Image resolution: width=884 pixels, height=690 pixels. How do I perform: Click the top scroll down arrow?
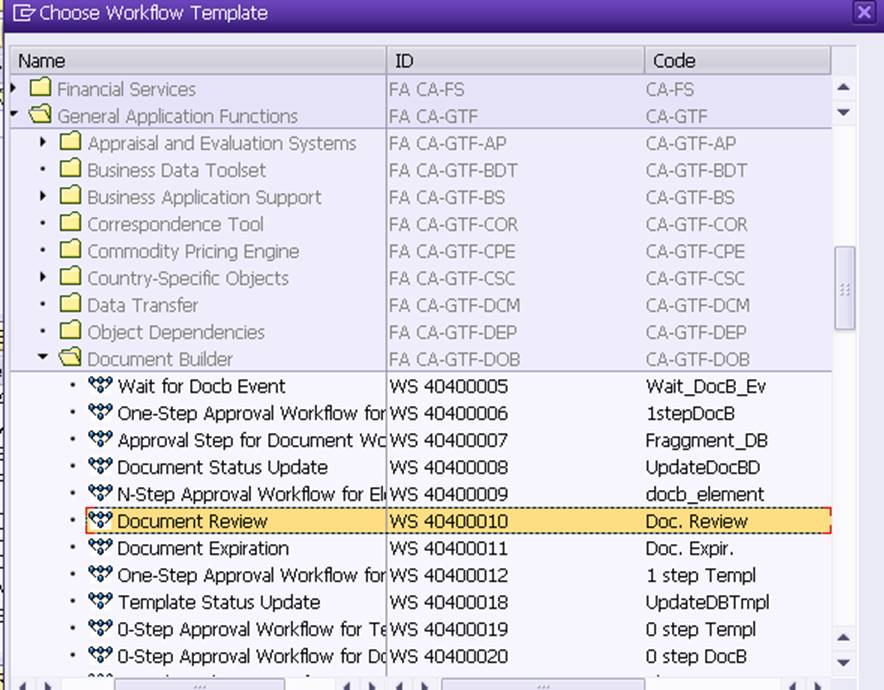tap(843, 112)
